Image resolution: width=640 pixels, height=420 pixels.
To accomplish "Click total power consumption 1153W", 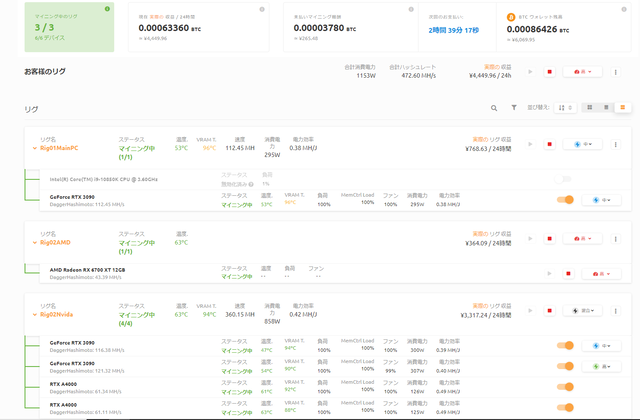I will click(366, 76).
